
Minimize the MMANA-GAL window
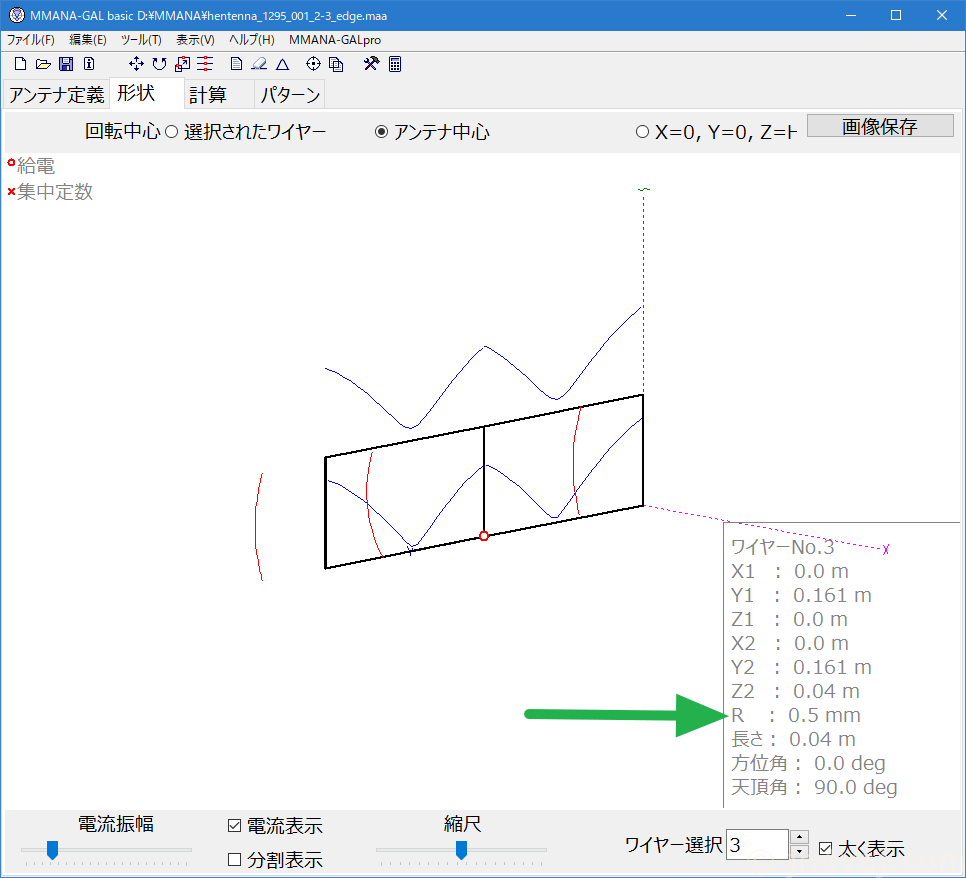pos(851,15)
